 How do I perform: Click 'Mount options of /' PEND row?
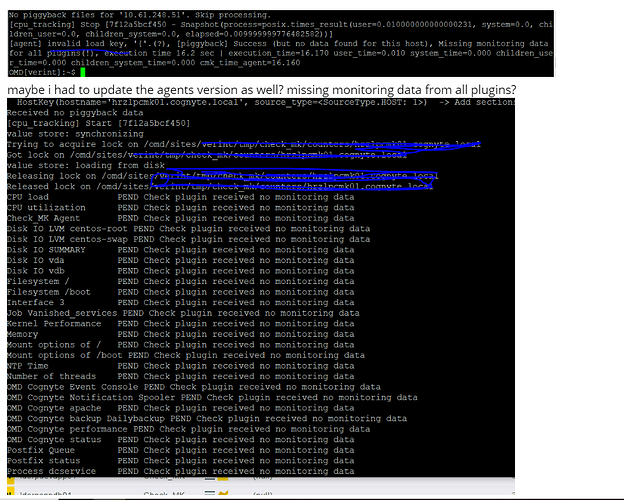[x=181, y=345]
